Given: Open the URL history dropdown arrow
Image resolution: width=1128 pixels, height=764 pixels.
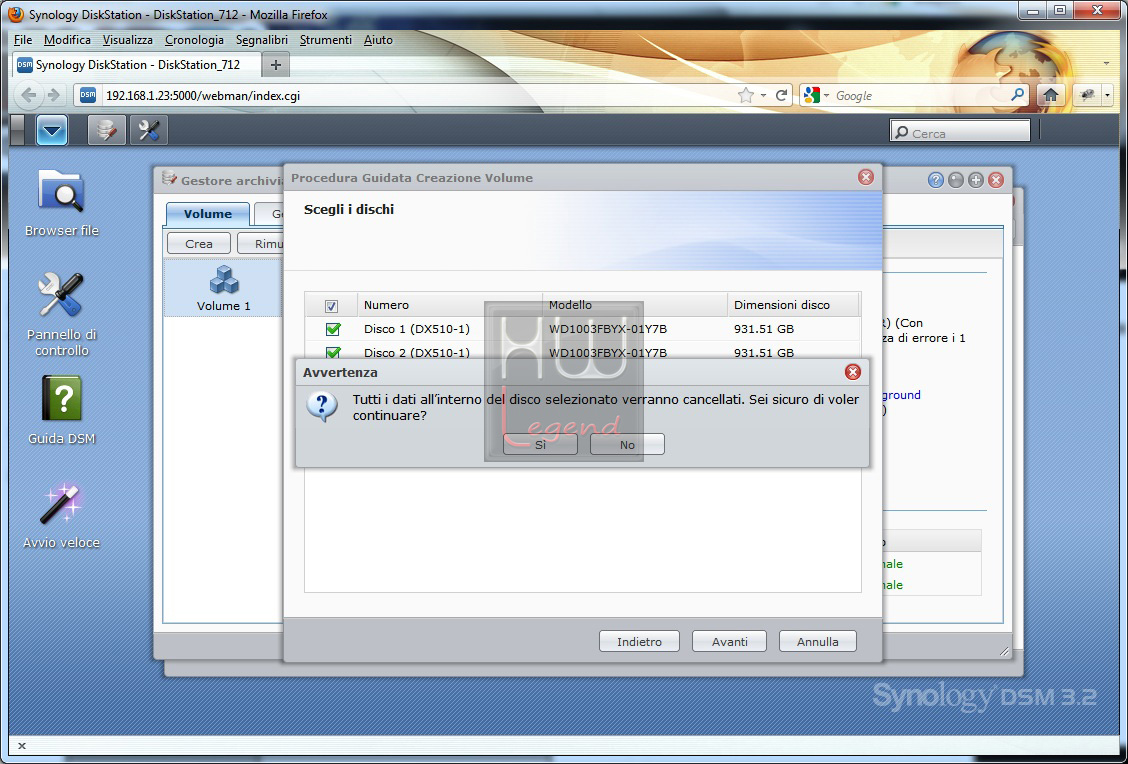Looking at the screenshot, I should 763,96.
